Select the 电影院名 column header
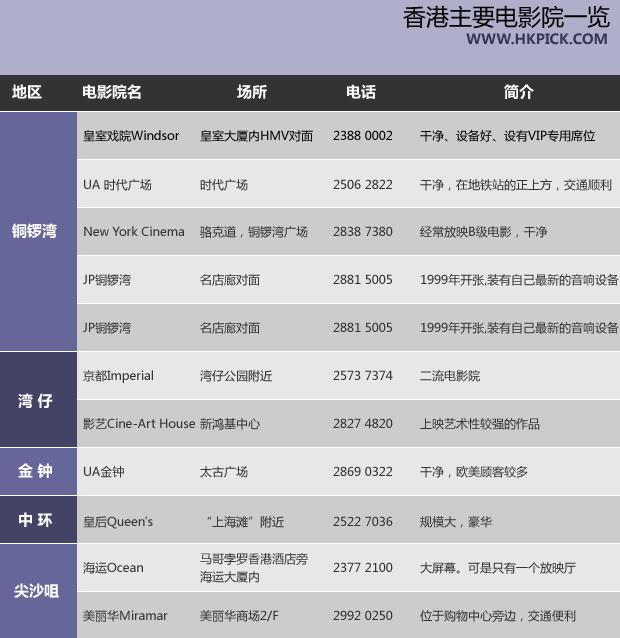 point(112,92)
